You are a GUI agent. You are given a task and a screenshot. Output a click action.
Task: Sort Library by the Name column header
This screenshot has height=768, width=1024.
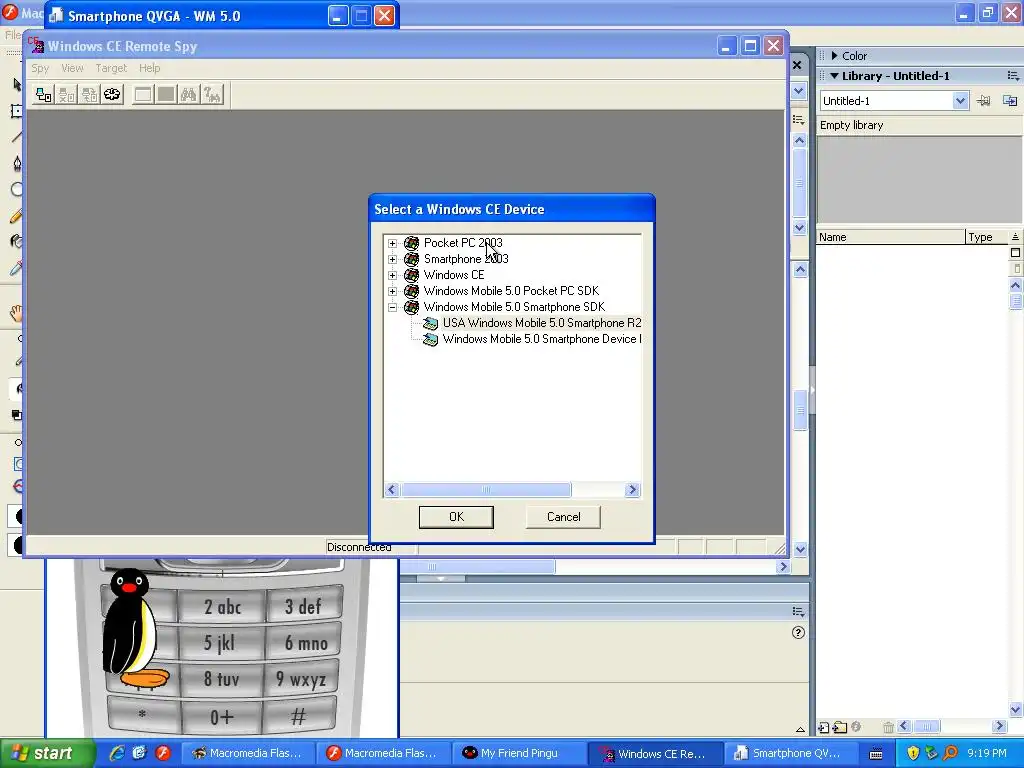point(890,237)
